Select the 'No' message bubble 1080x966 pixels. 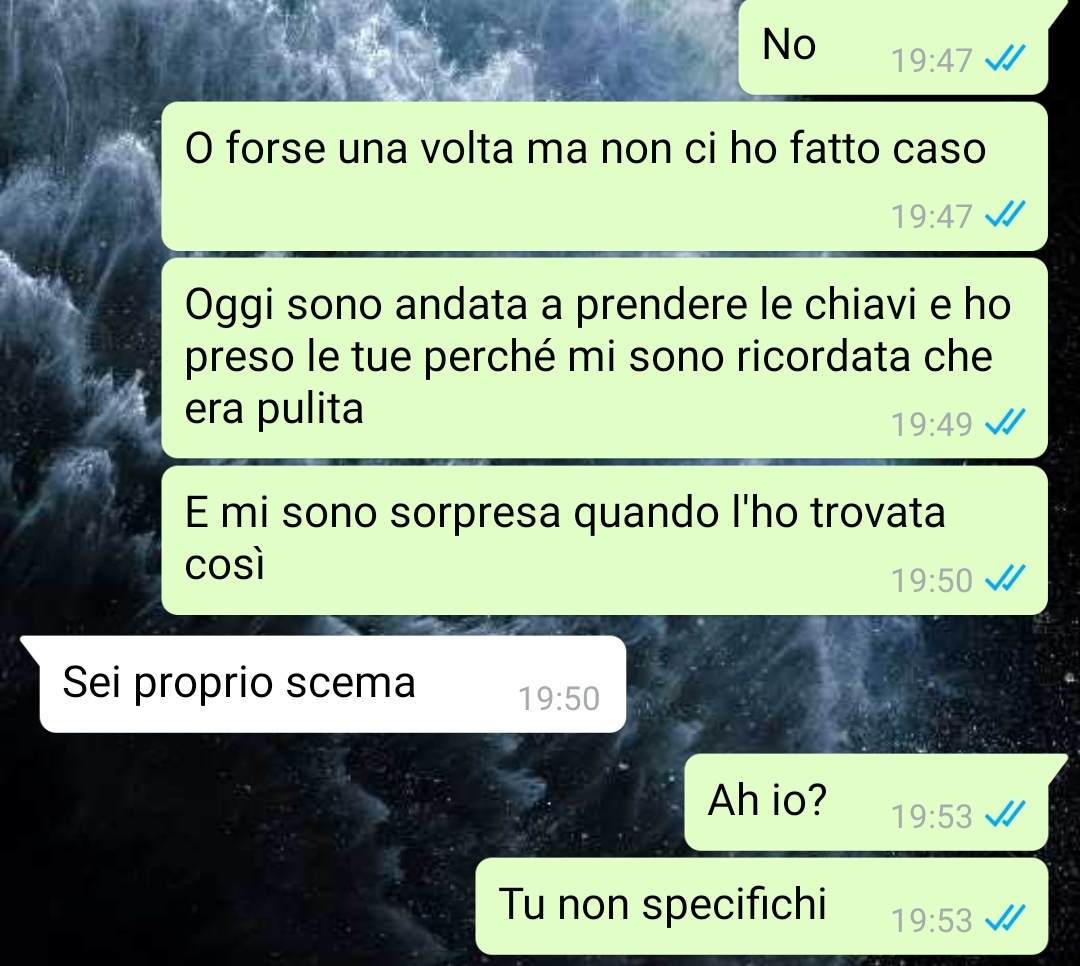[x=893, y=47]
